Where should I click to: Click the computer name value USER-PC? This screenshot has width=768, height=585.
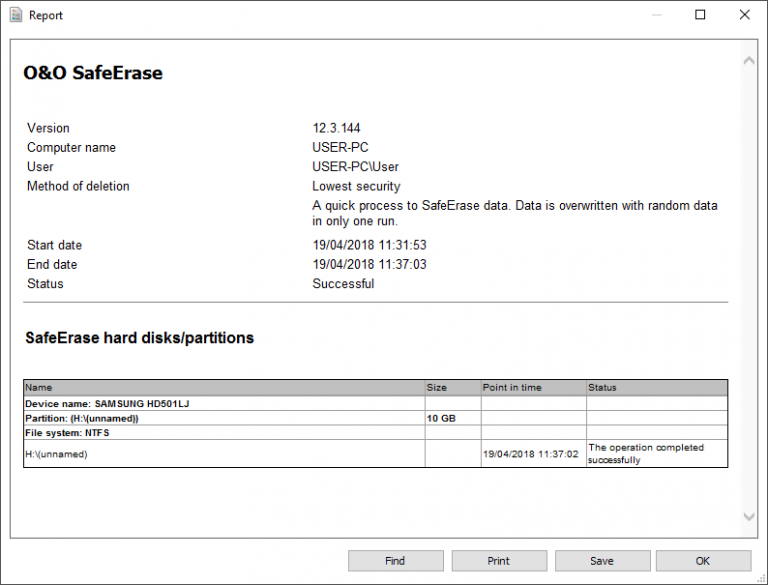(340, 147)
